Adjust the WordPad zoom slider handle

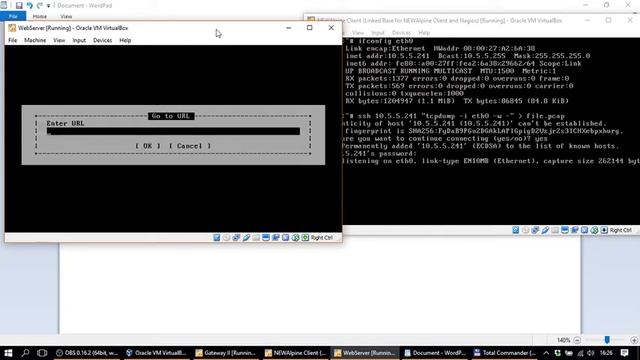pyautogui.click(x=607, y=340)
